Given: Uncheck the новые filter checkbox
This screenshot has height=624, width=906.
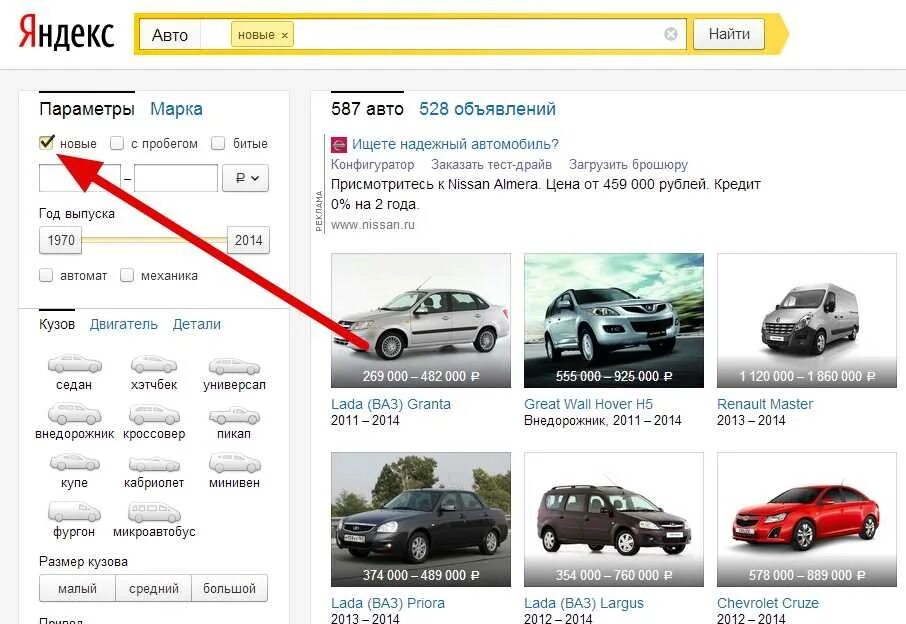Looking at the screenshot, I should [45, 142].
